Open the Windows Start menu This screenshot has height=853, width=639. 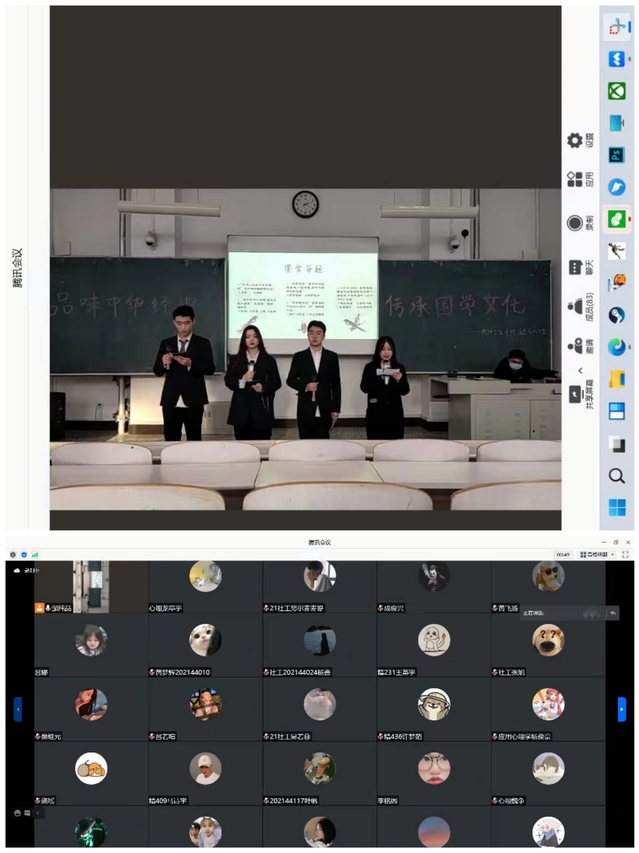pyautogui.click(x=617, y=508)
